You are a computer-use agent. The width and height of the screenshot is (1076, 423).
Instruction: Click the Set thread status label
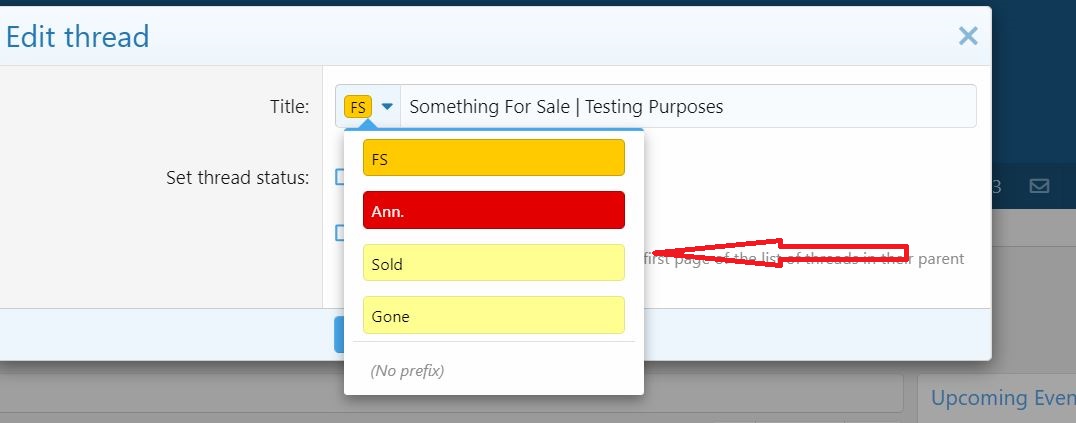coord(237,178)
